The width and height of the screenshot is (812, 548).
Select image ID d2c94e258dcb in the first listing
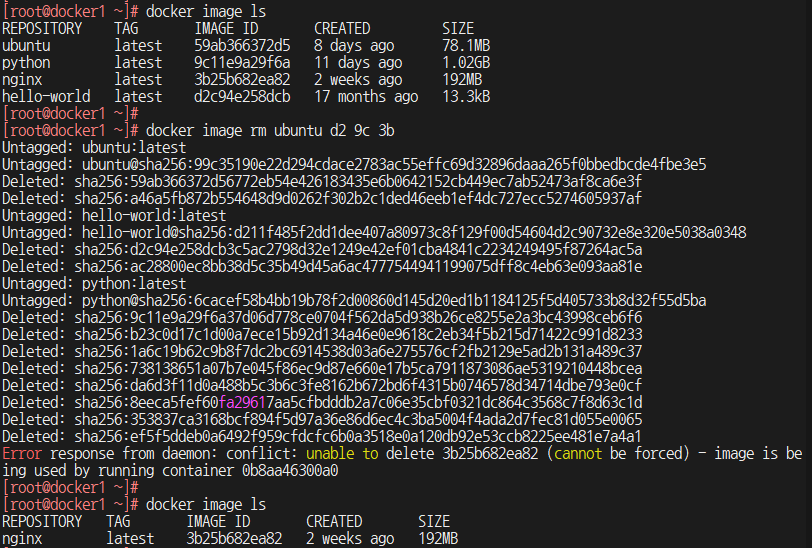242,97
